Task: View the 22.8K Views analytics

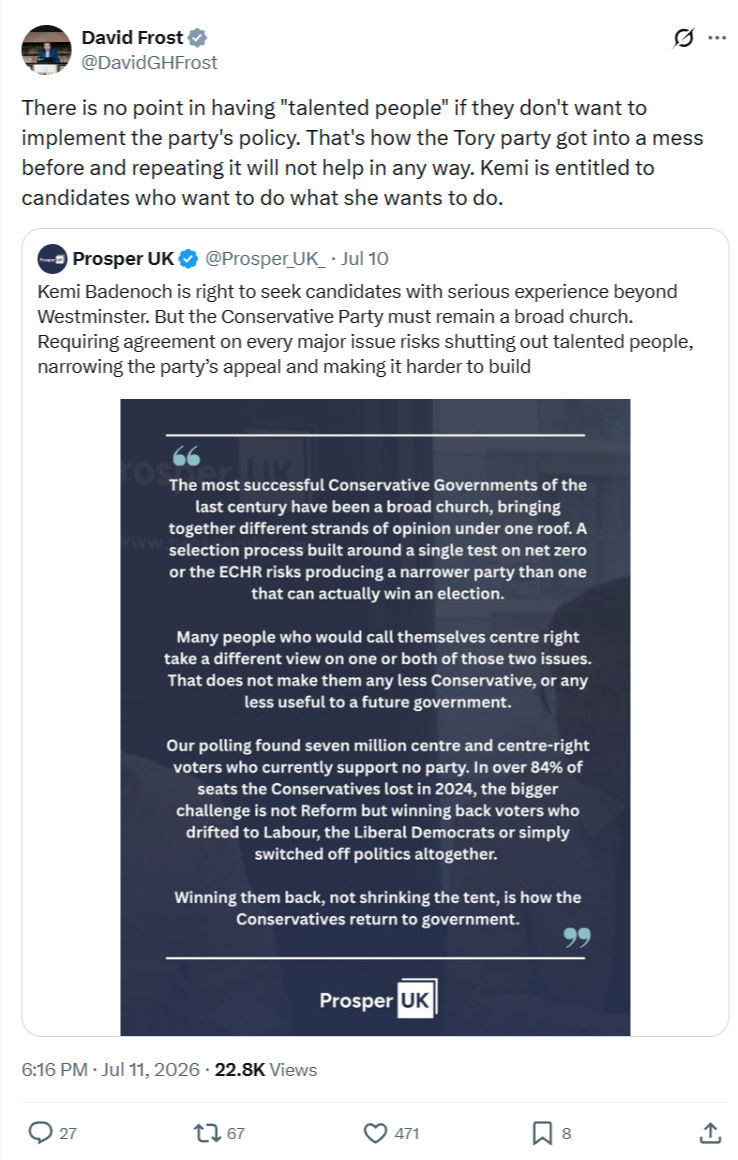Action: click(265, 1069)
